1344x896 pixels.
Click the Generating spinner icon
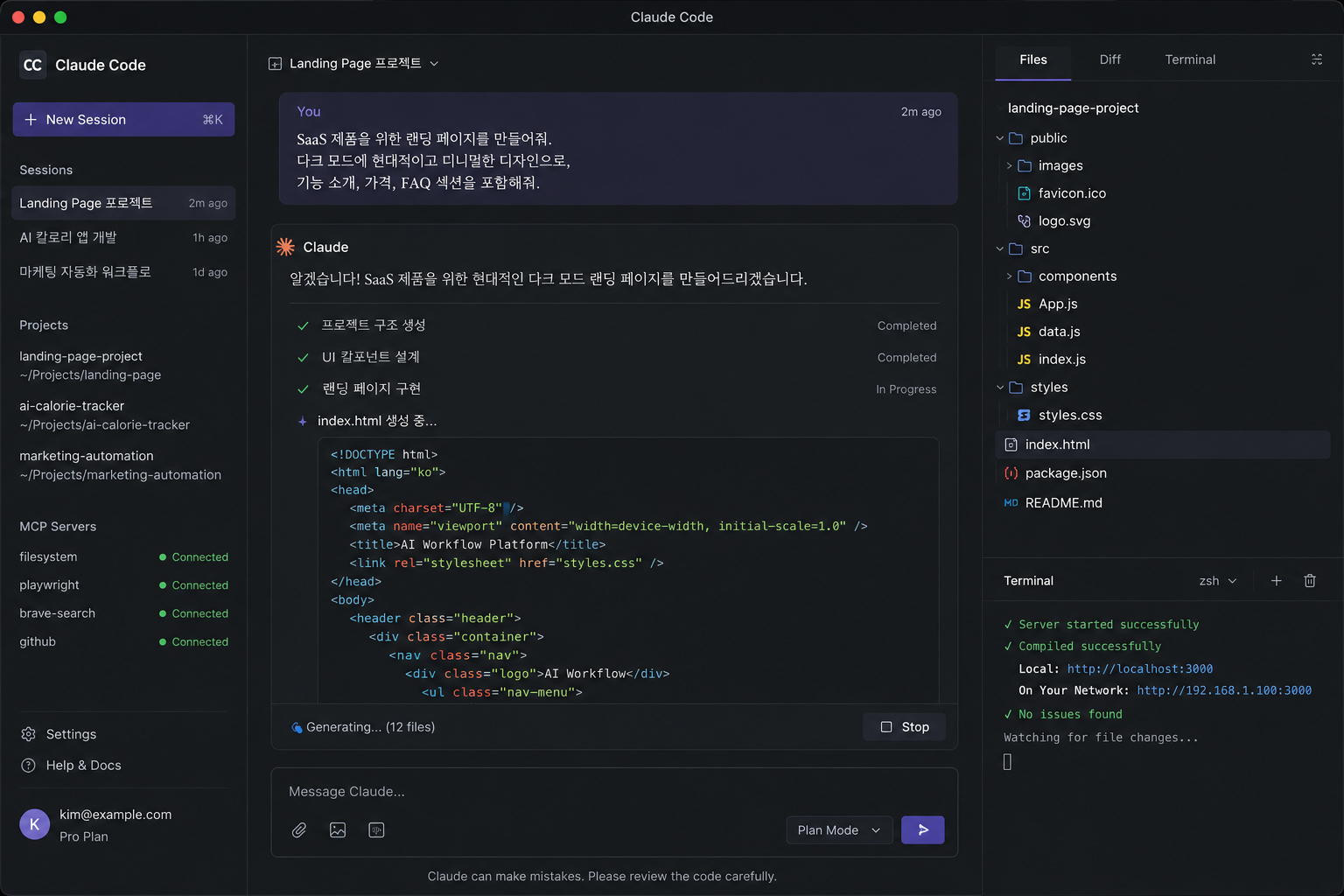point(297,727)
